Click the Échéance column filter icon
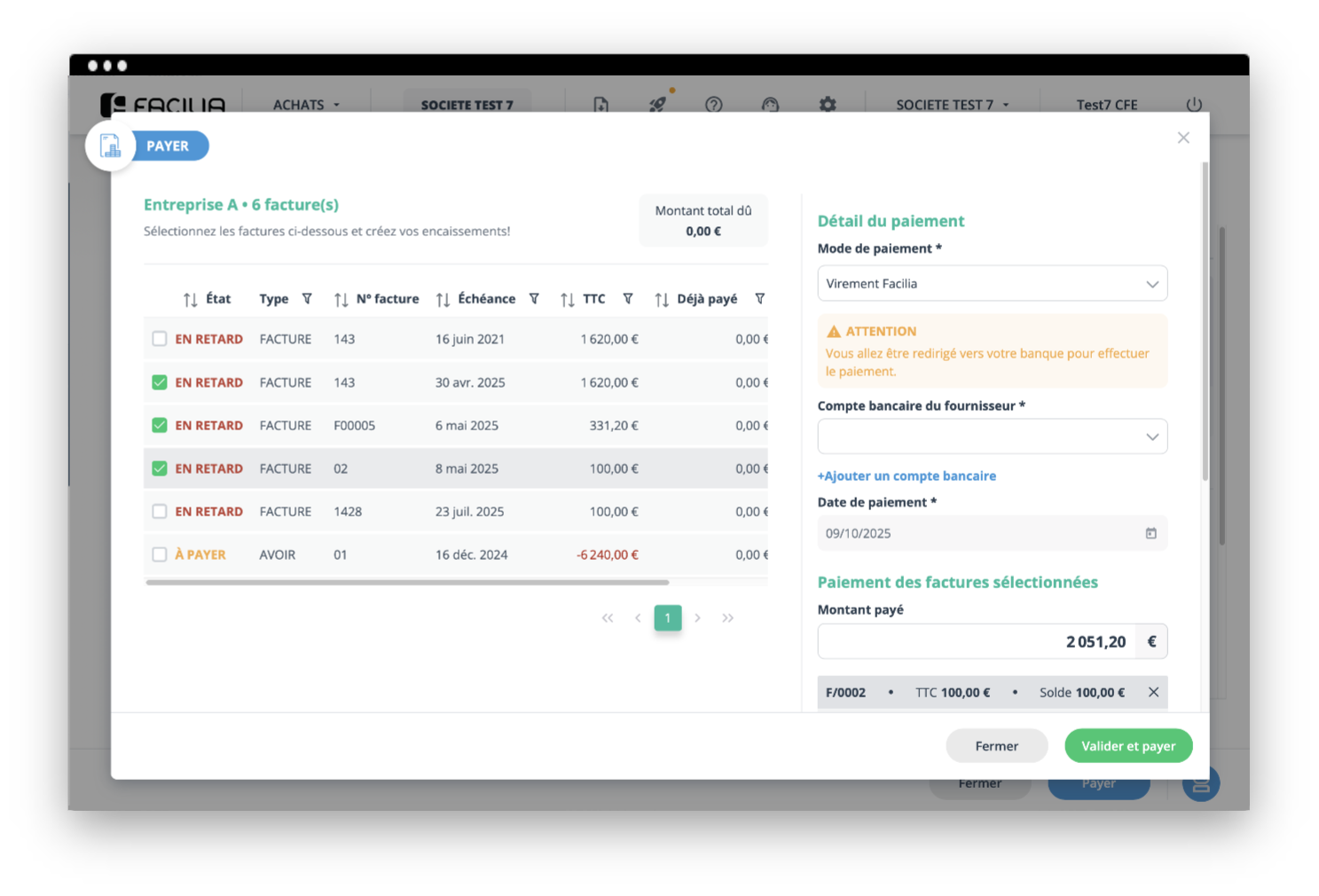This screenshot has width=1319, height=896. 534,299
